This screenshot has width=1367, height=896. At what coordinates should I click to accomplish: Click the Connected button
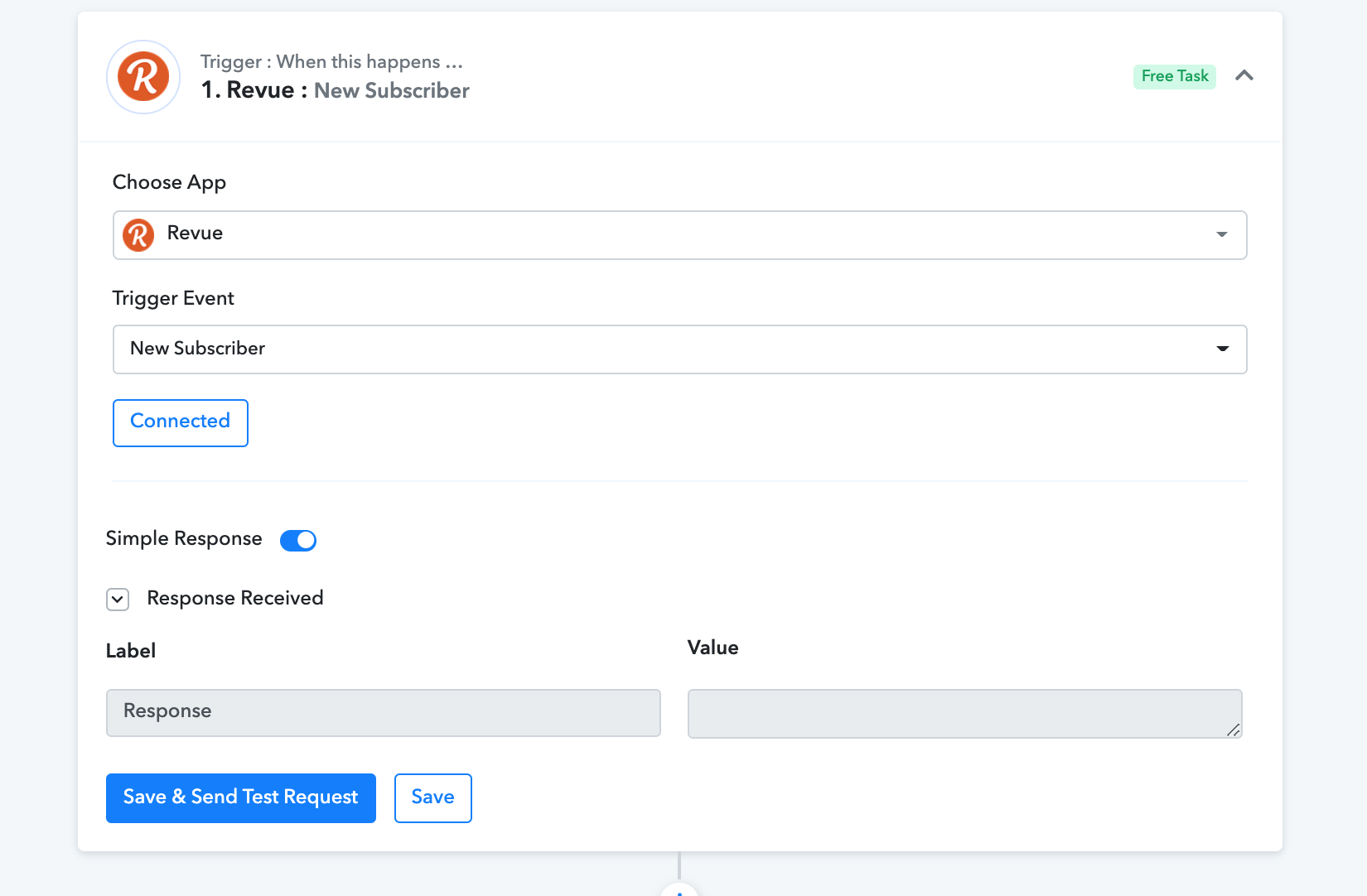pyautogui.click(x=181, y=423)
